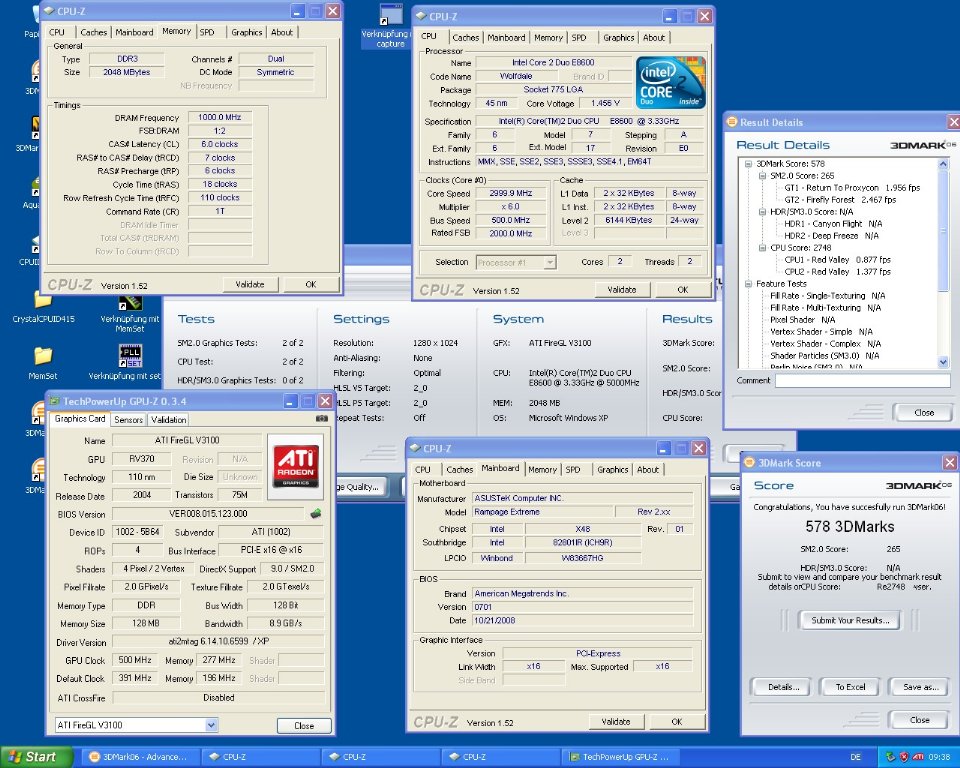Click the Comment input field
The image size is (960, 768).
(862, 380)
